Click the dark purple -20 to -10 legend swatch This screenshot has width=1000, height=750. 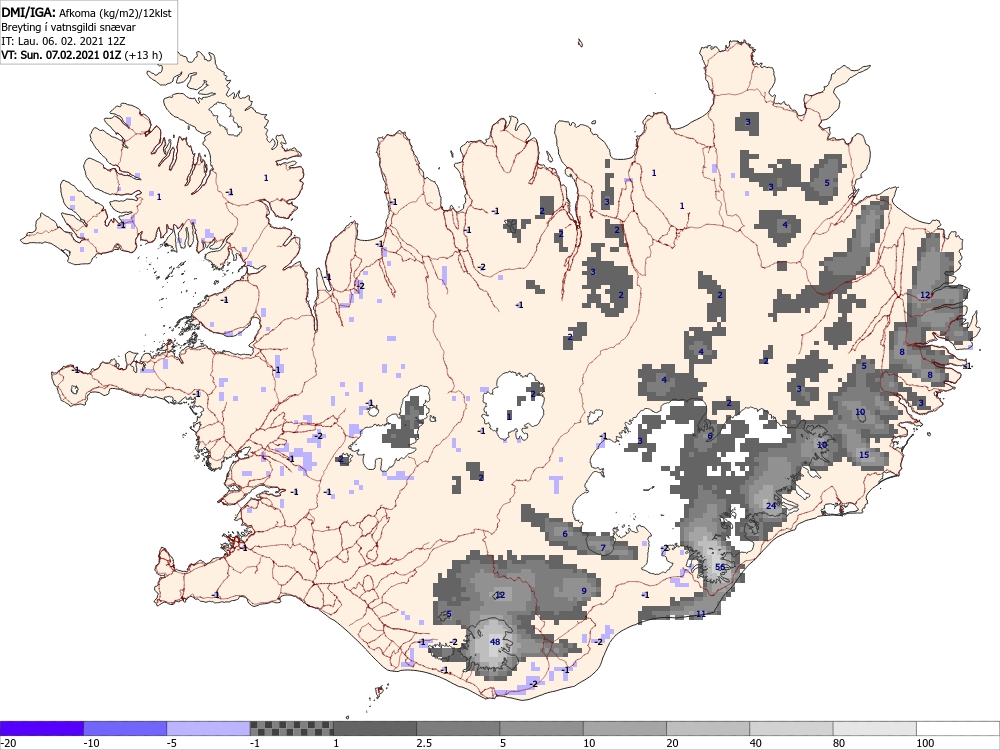(x=41, y=728)
